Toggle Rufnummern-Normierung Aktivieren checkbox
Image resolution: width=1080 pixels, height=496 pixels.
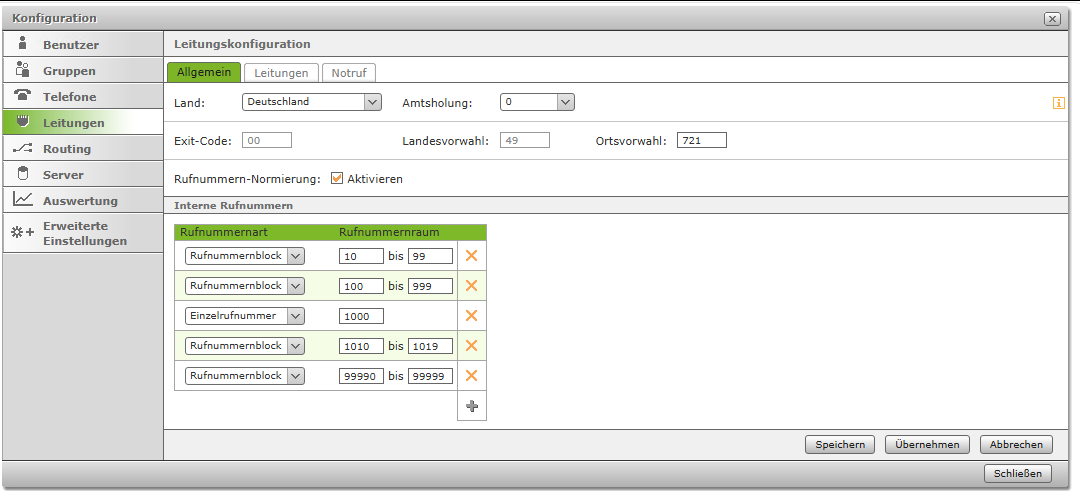(x=337, y=179)
